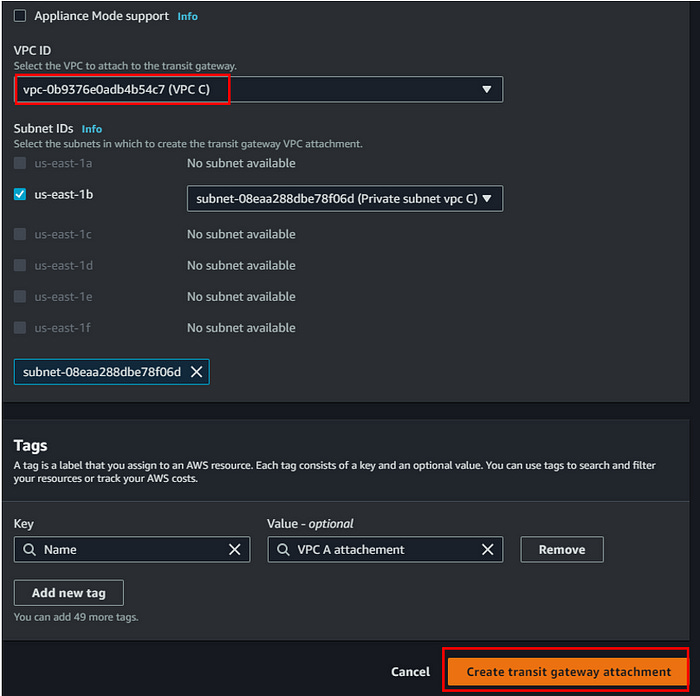Open the Private subnet vpc C dropdown
Viewport: 700px width, 696px height.
345,199
